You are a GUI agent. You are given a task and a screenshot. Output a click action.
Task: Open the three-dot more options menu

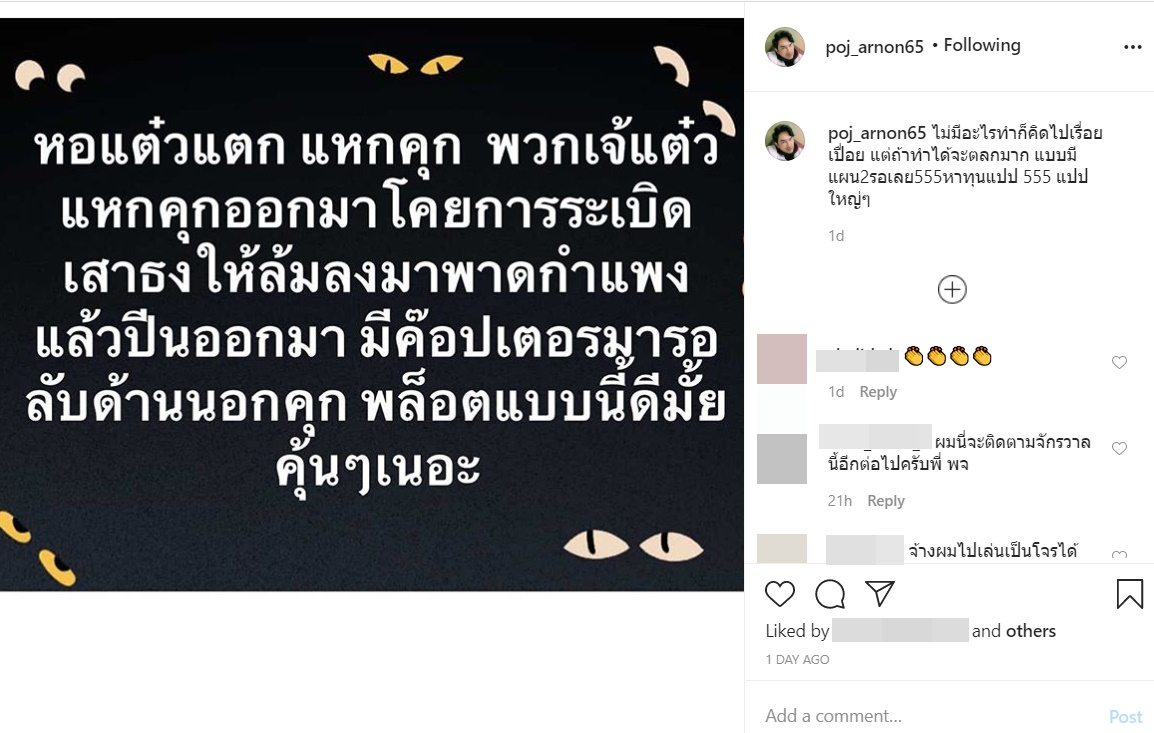pos(1133,47)
